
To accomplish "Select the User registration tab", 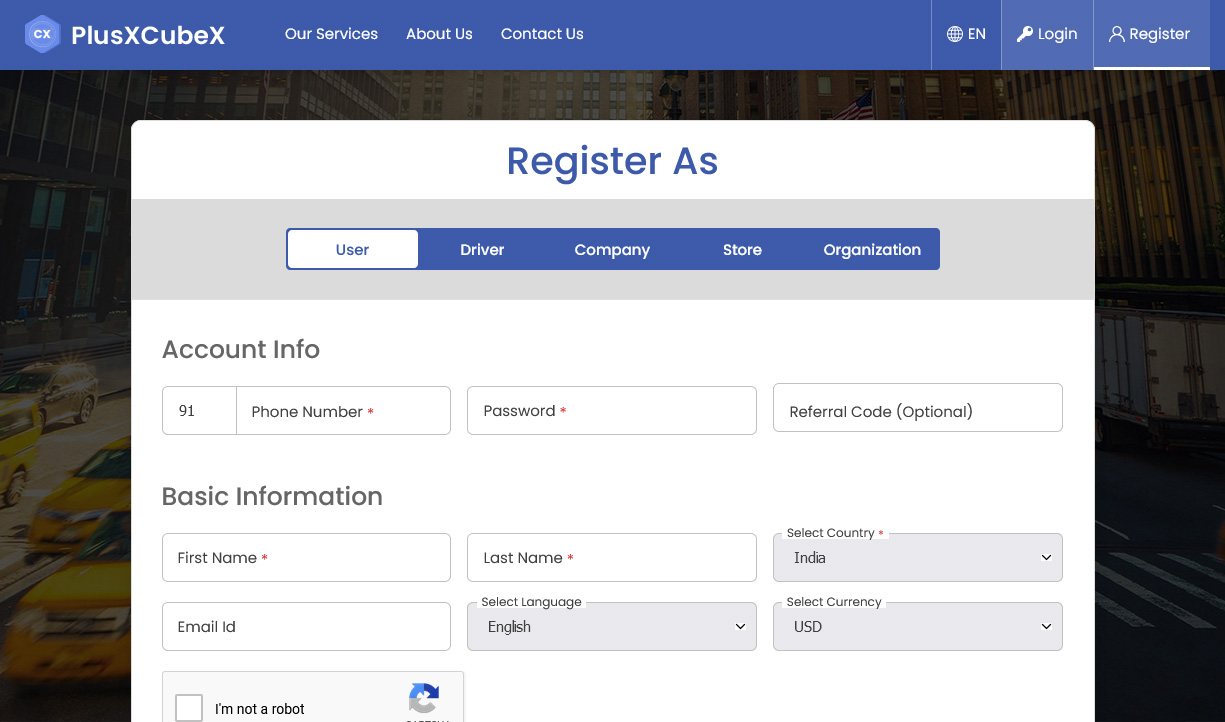I will pos(352,249).
